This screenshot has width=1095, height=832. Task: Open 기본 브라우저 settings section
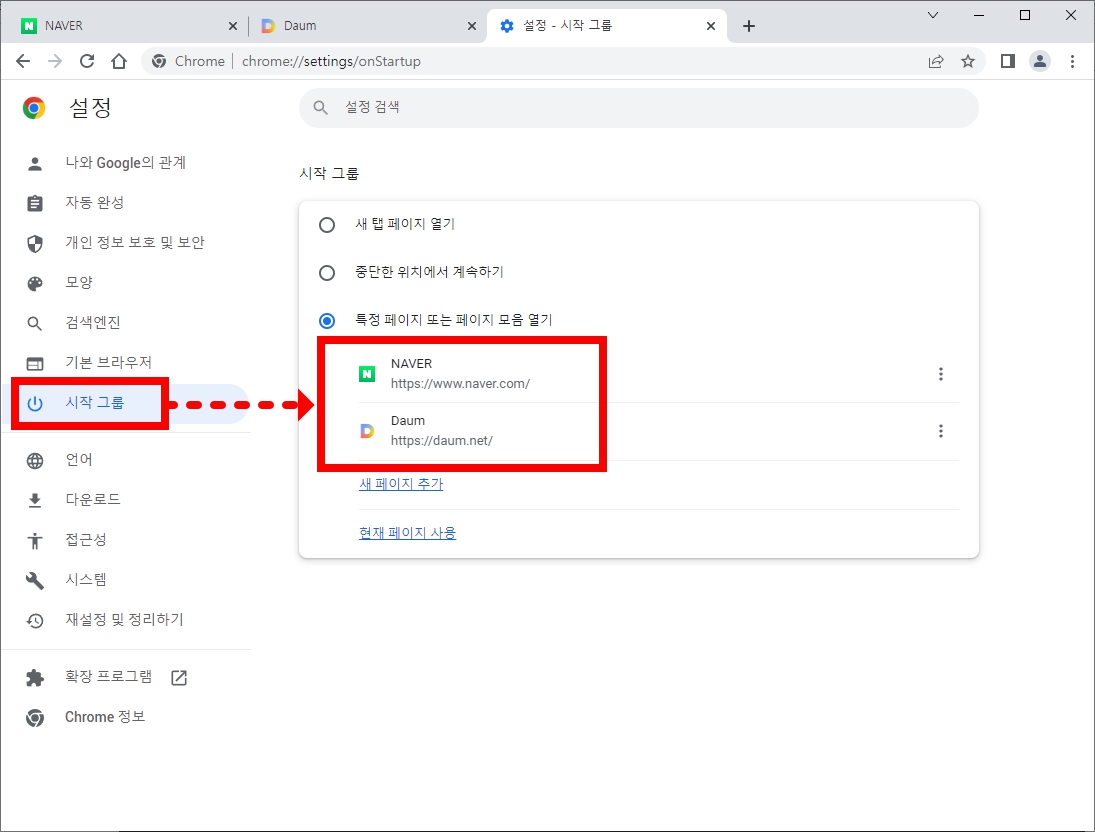tap(126, 363)
